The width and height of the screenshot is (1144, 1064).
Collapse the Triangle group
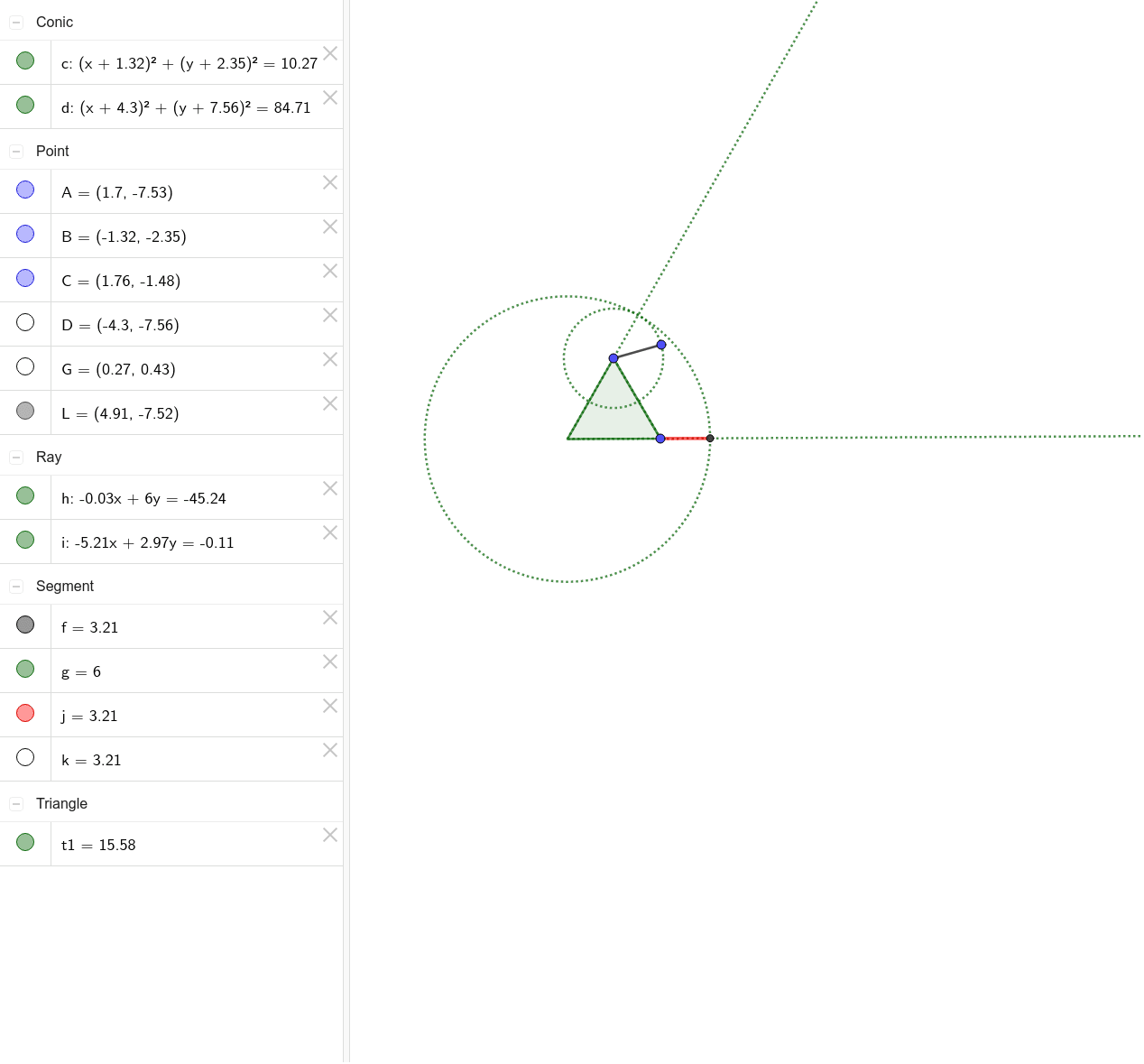point(16,804)
